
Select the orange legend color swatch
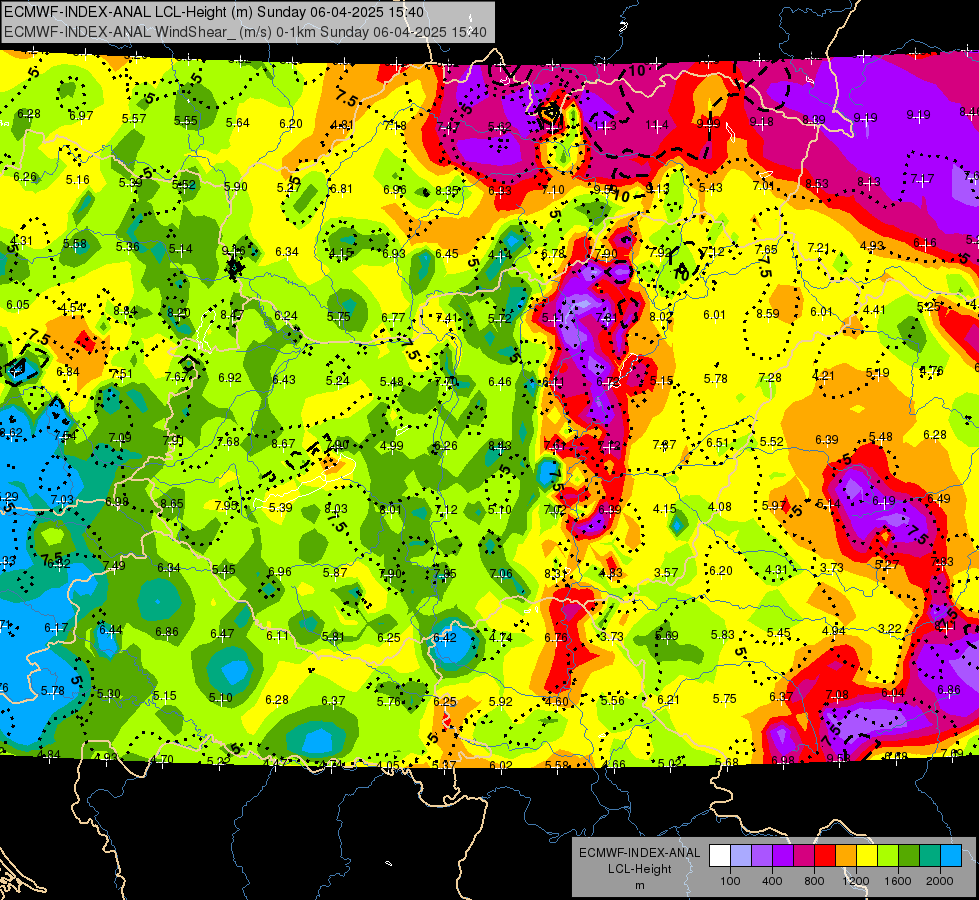[x=846, y=856]
